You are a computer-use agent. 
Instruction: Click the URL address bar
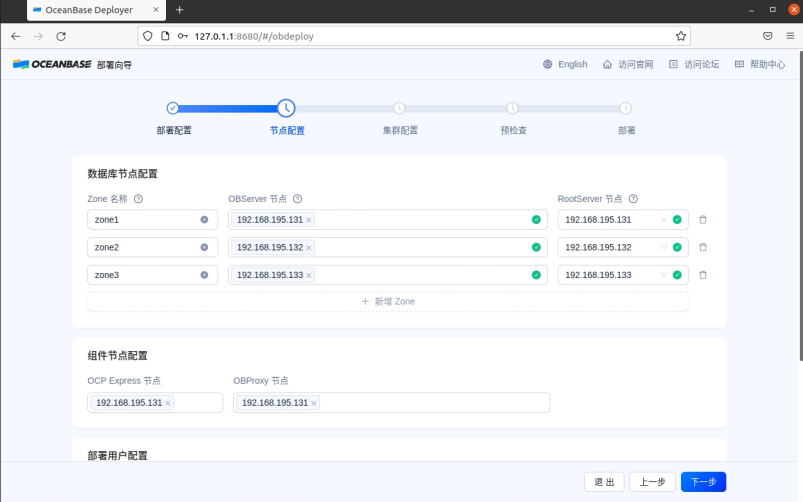(414, 36)
